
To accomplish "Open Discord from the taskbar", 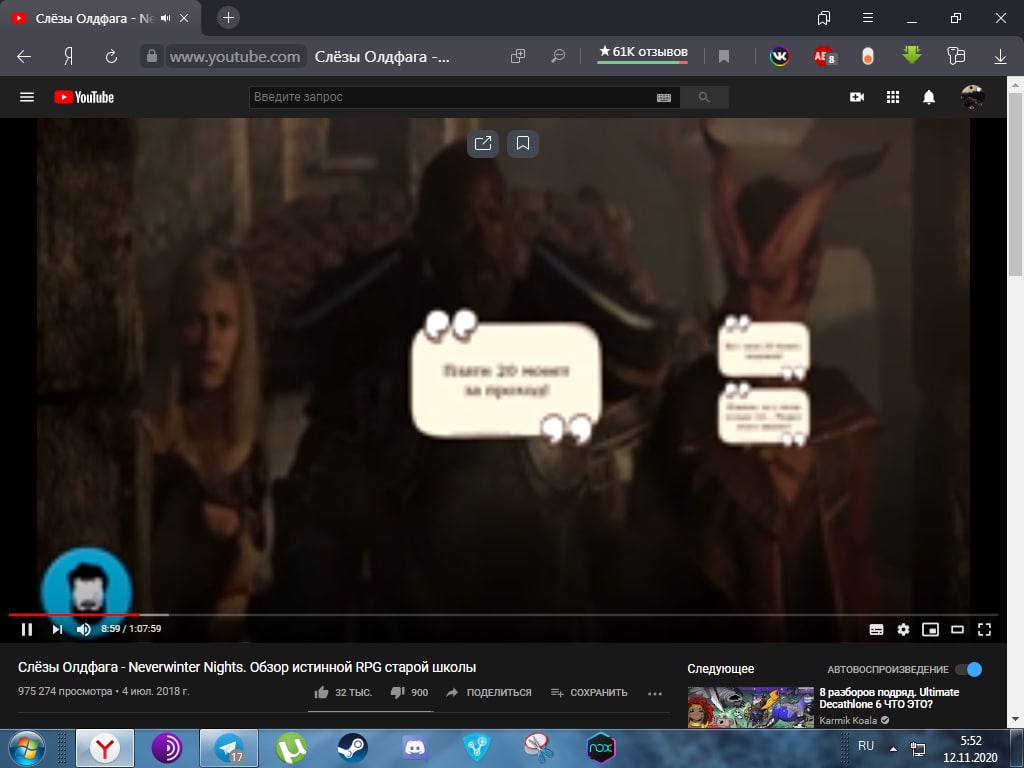I will [x=415, y=748].
